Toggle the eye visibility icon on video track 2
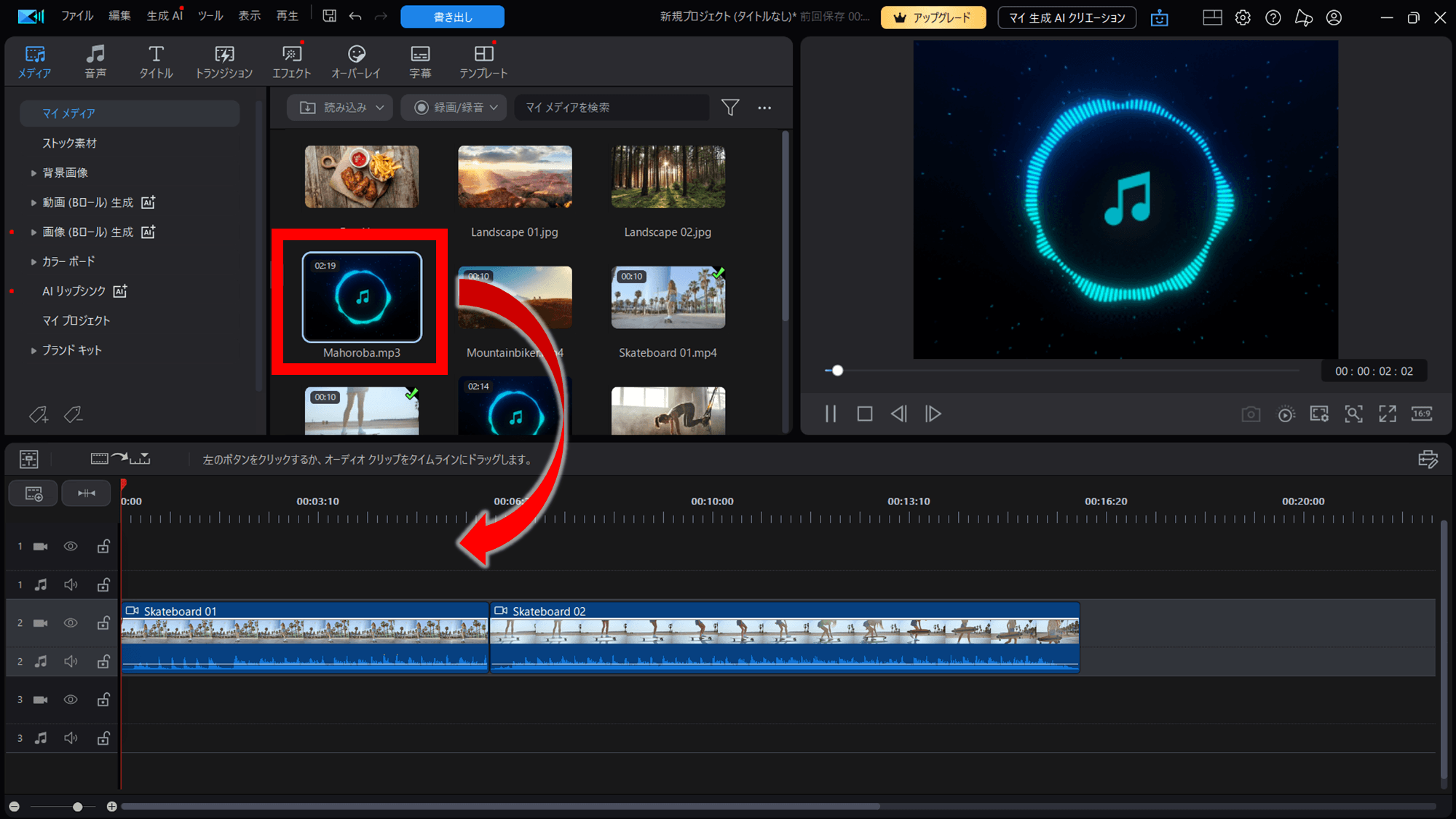This screenshot has height=819, width=1456. point(71,623)
